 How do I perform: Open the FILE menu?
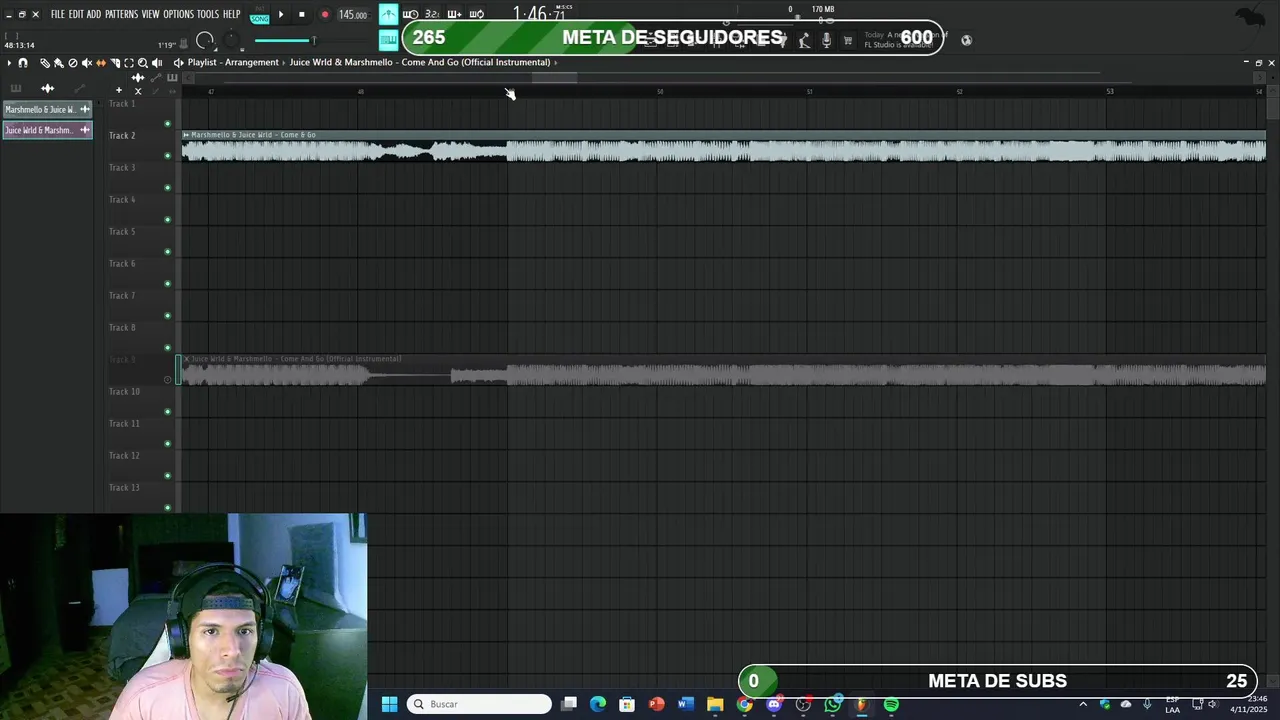(58, 14)
